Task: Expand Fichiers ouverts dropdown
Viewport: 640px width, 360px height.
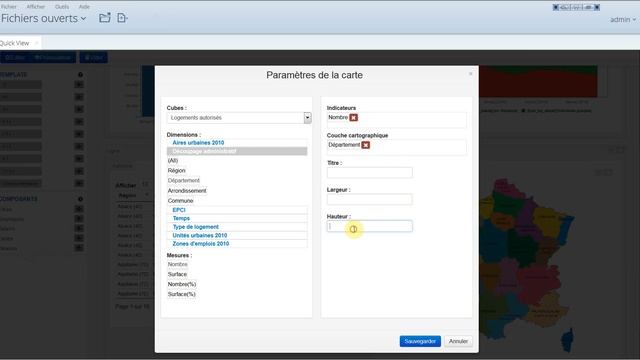Action: [43, 18]
